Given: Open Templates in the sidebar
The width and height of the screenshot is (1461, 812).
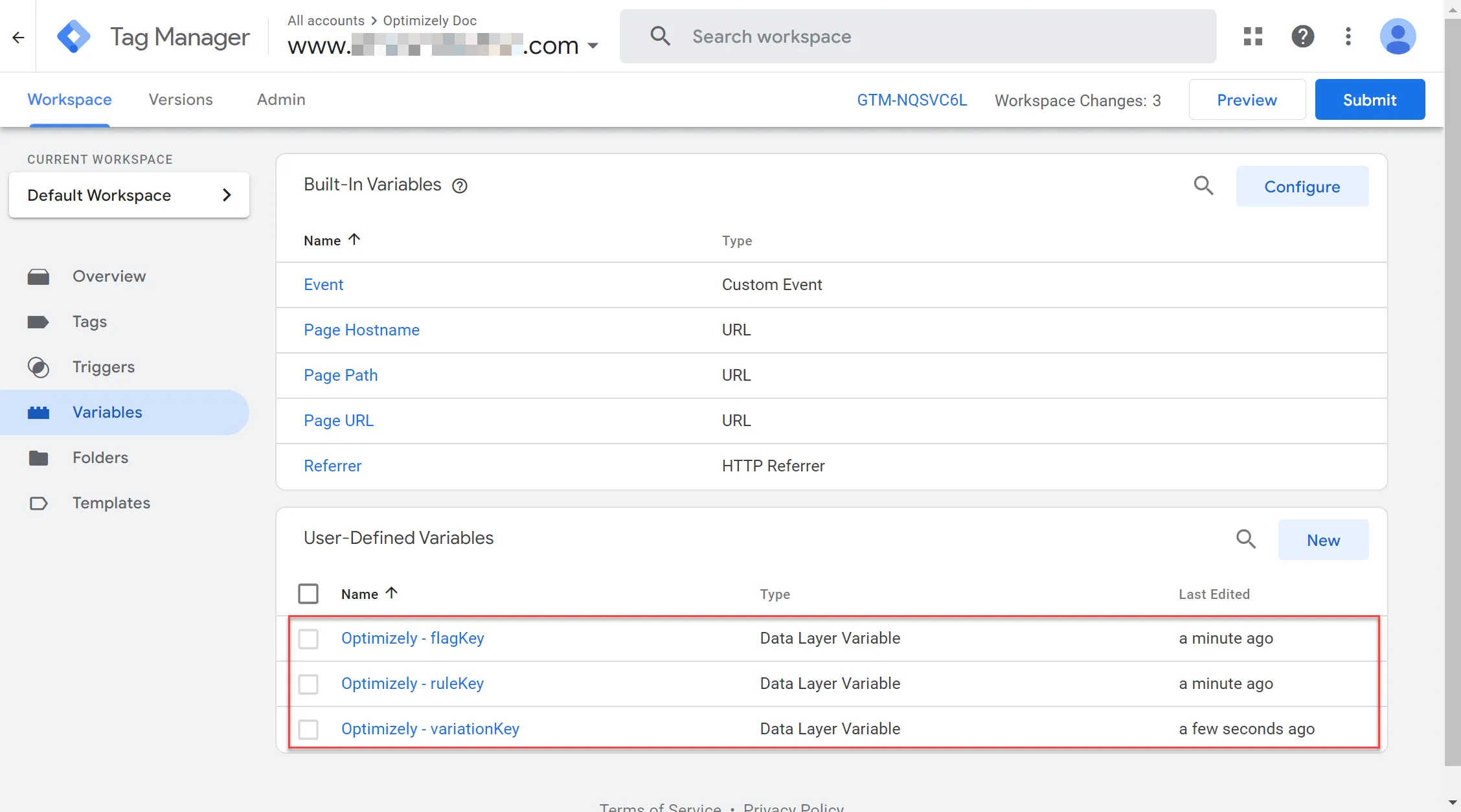Looking at the screenshot, I should (111, 503).
